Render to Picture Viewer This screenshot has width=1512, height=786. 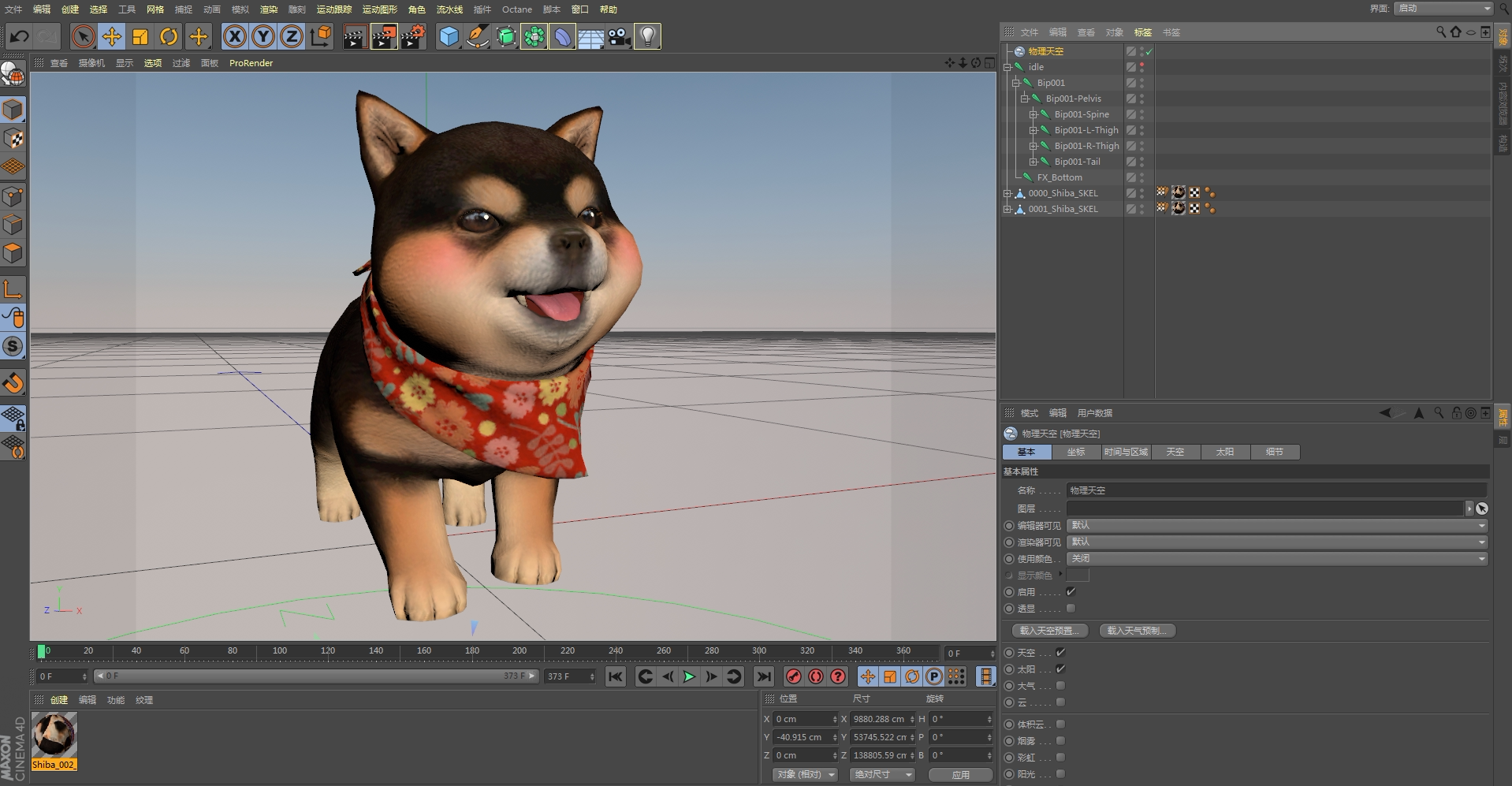click(x=384, y=36)
